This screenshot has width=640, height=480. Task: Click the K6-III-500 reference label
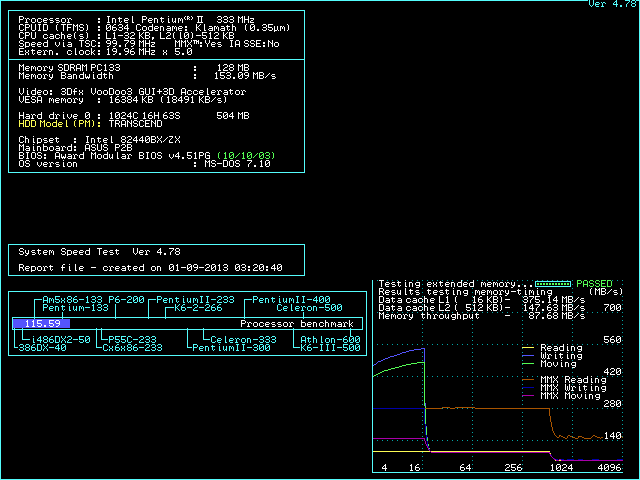[x=330, y=348]
